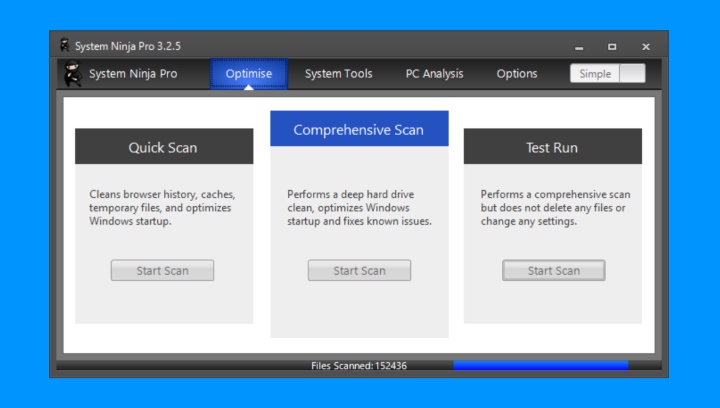The width and height of the screenshot is (720, 408).
Task: Start the Quick Scan
Action: pos(162,270)
